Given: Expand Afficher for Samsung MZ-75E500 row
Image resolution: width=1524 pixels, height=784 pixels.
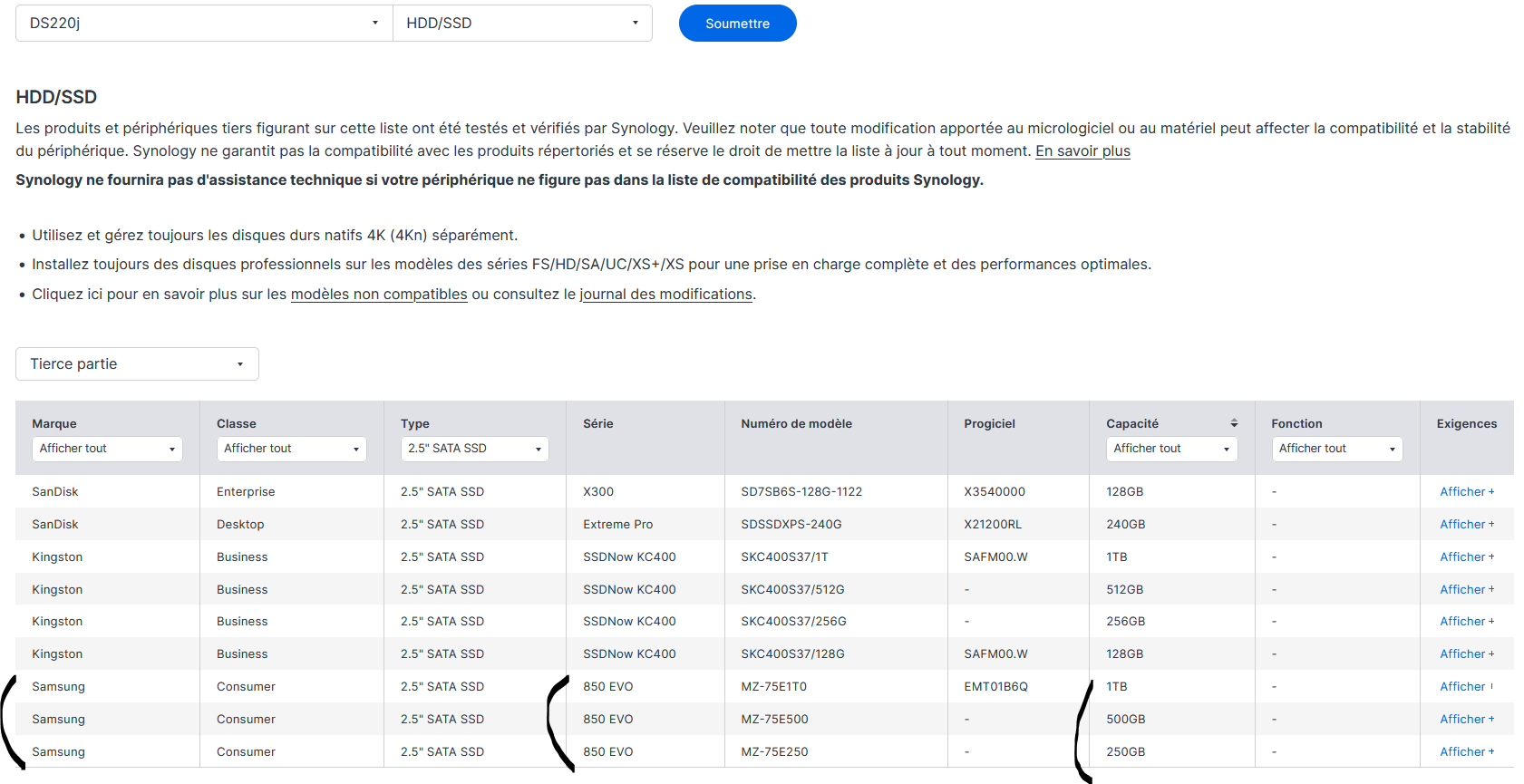Looking at the screenshot, I should click(1466, 720).
